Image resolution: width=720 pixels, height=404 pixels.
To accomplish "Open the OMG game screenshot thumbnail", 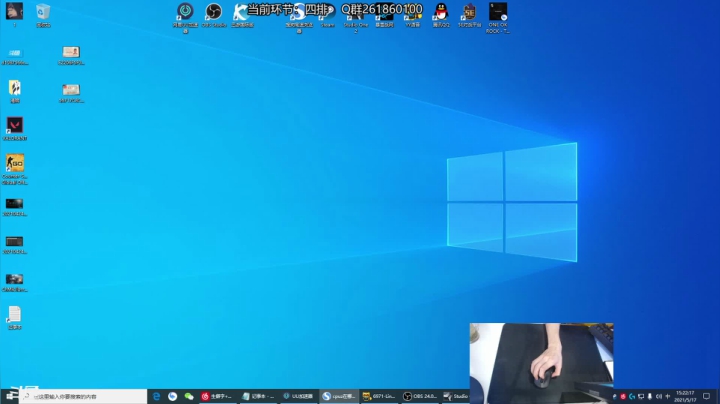I will [15, 282].
